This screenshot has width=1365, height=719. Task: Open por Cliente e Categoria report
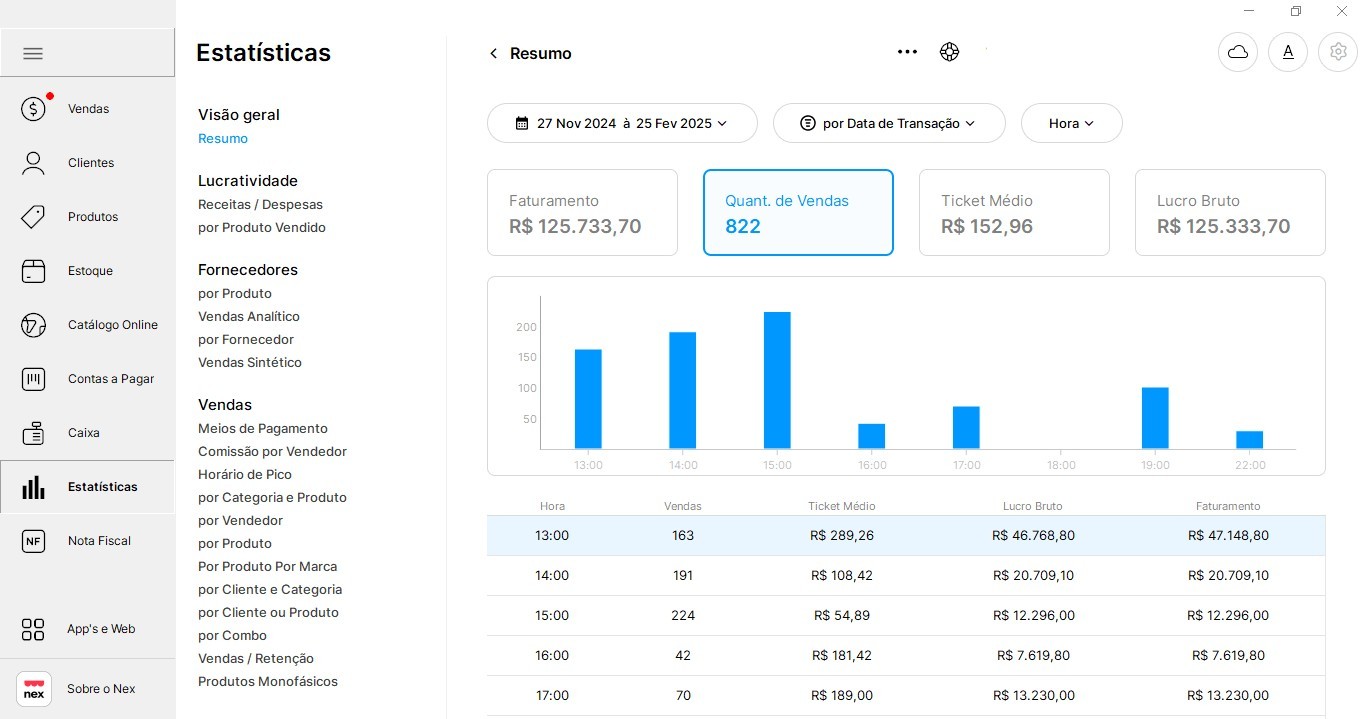tap(270, 589)
